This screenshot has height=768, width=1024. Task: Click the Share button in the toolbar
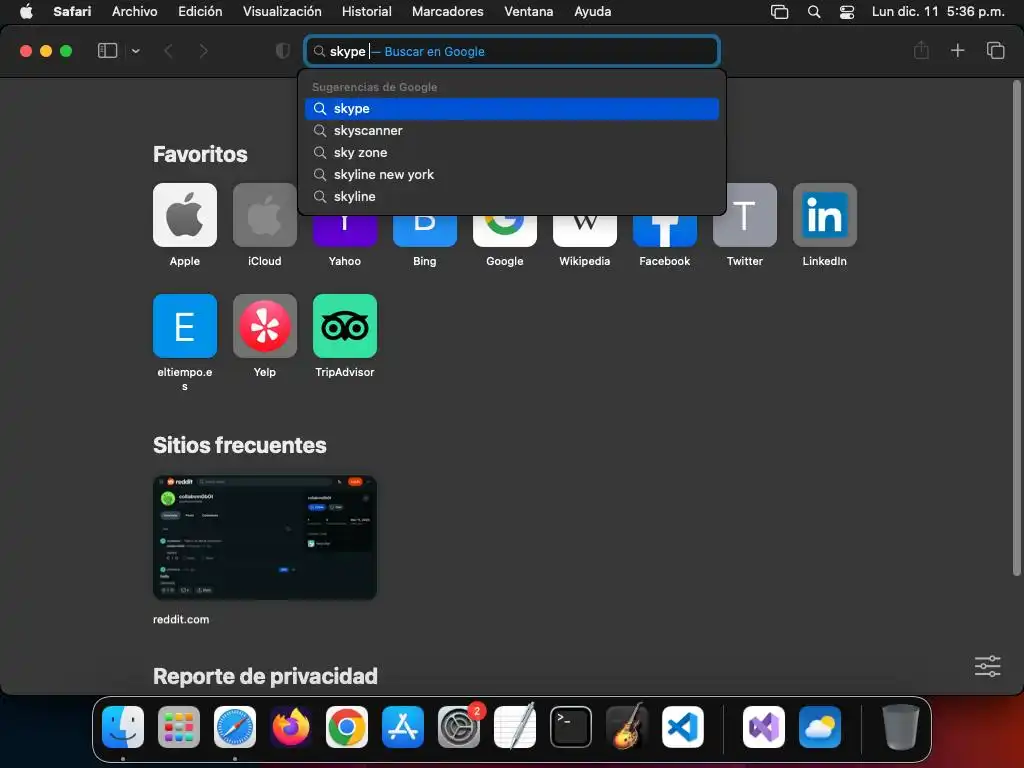[921, 50]
